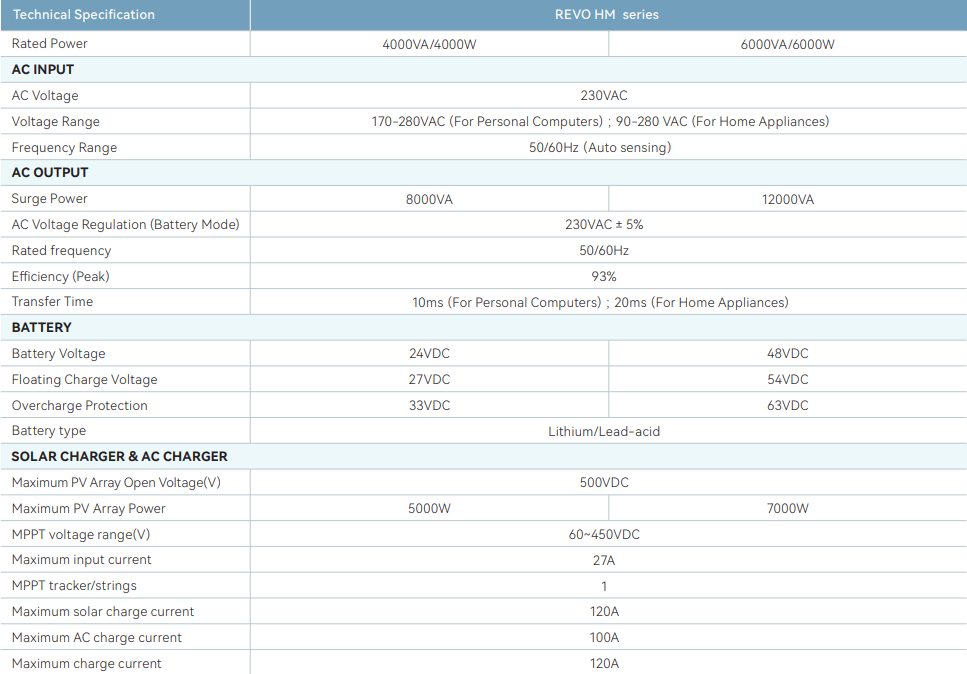Select the "Maximum PV Array Power" row label

pyautogui.click(x=89, y=508)
